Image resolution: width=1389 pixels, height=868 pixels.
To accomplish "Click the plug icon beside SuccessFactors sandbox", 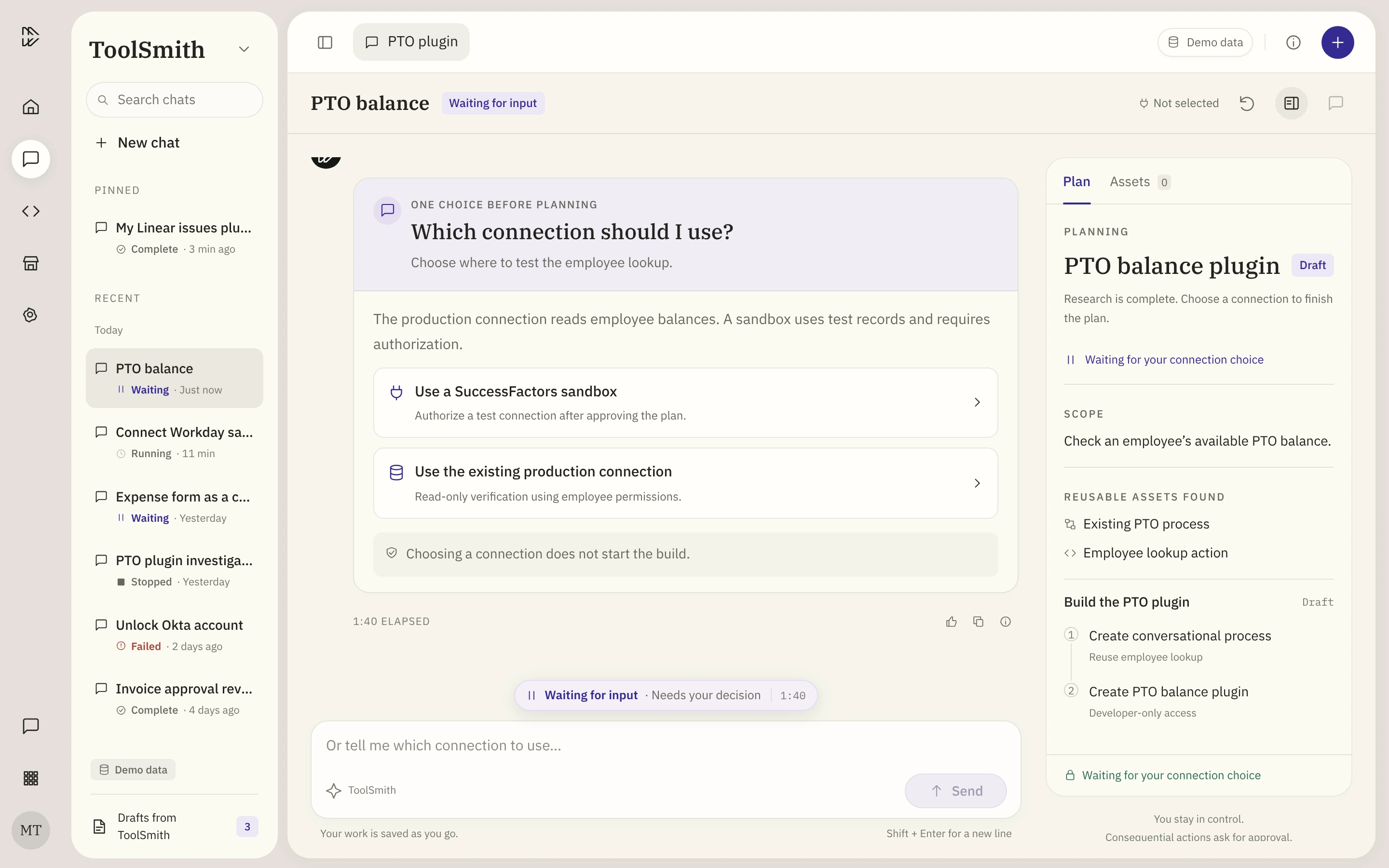I will (396, 392).
